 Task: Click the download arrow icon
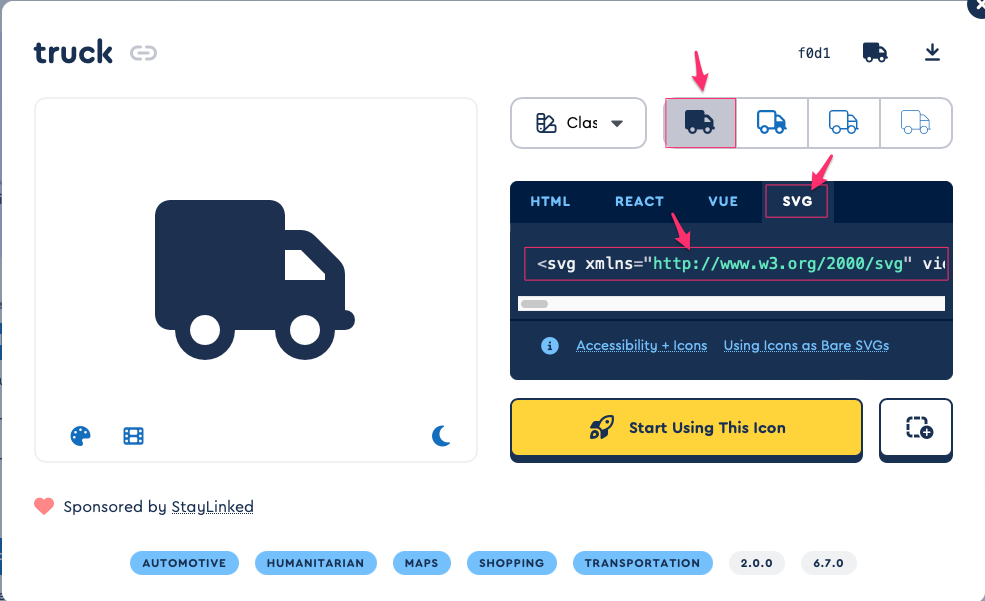coord(932,52)
